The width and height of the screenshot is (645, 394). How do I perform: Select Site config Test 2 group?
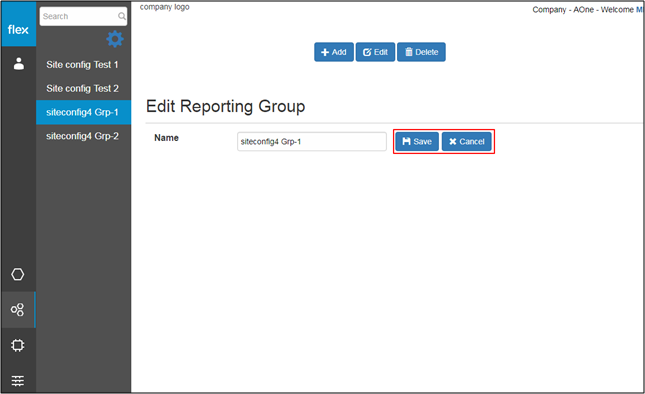click(84, 88)
